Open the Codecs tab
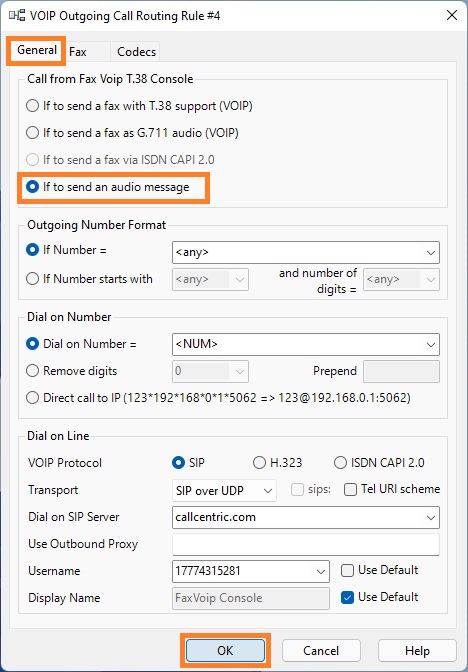468x672 pixels. coord(136,52)
